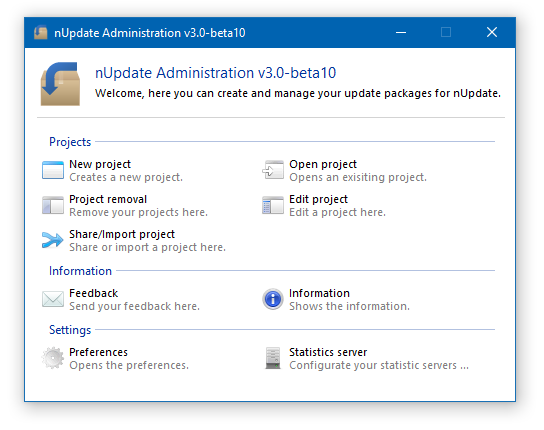
Task: Show Information entry title
Action: click(x=319, y=293)
